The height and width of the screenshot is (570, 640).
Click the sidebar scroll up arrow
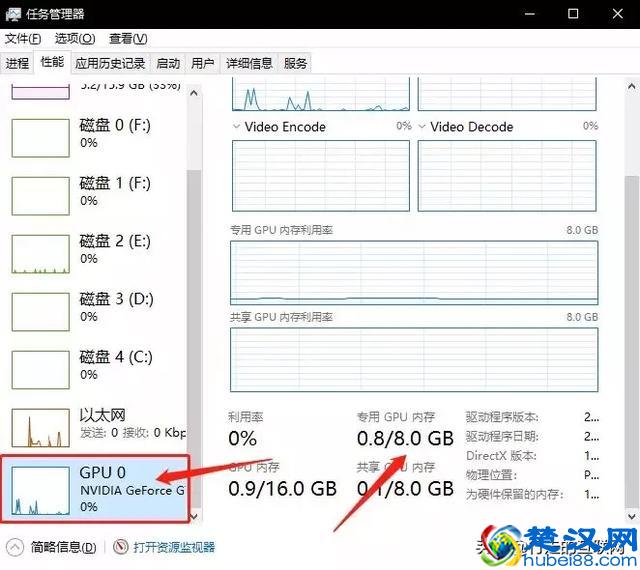coord(194,94)
